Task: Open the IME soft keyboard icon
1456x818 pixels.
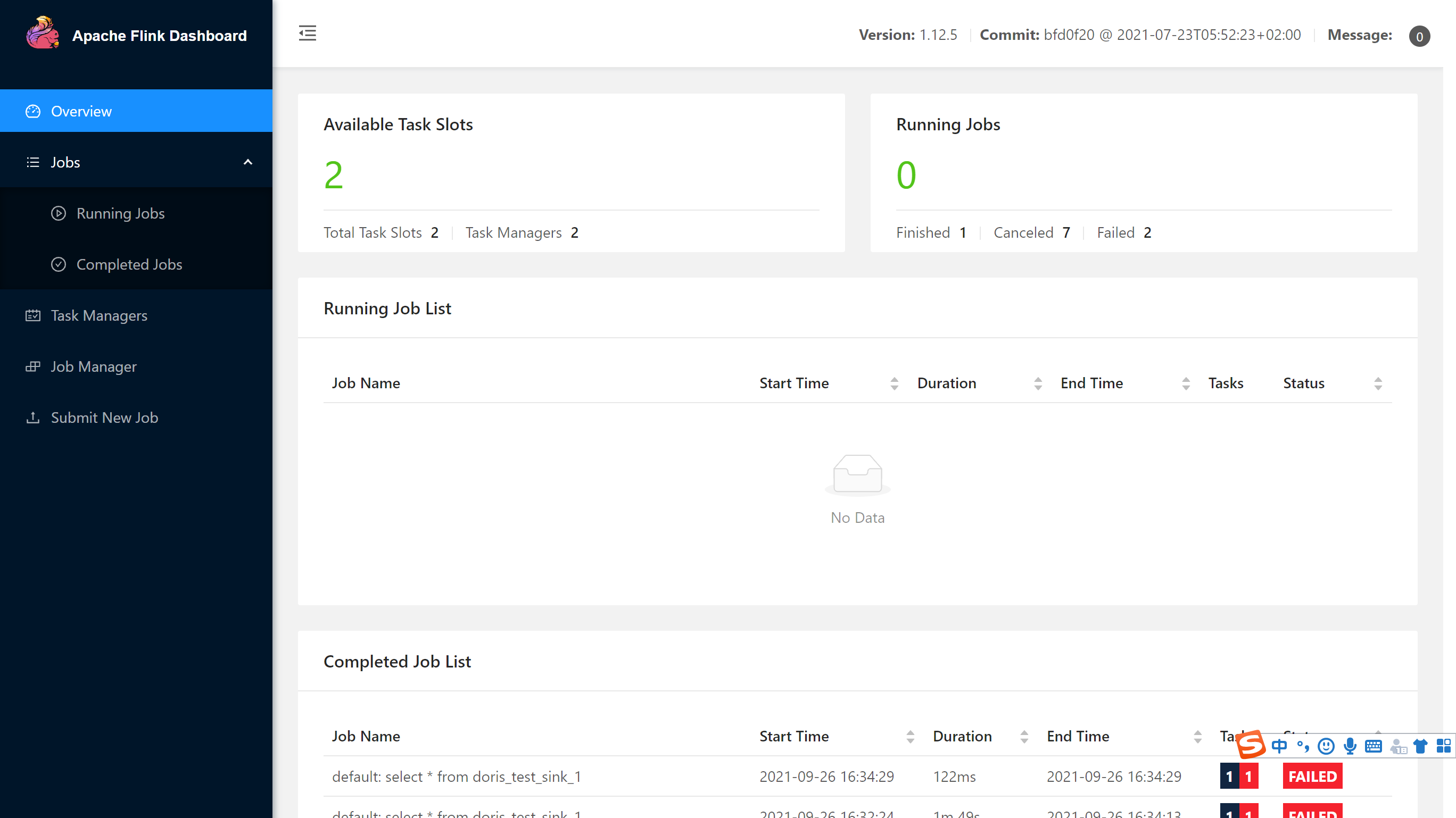Action: (1373, 746)
